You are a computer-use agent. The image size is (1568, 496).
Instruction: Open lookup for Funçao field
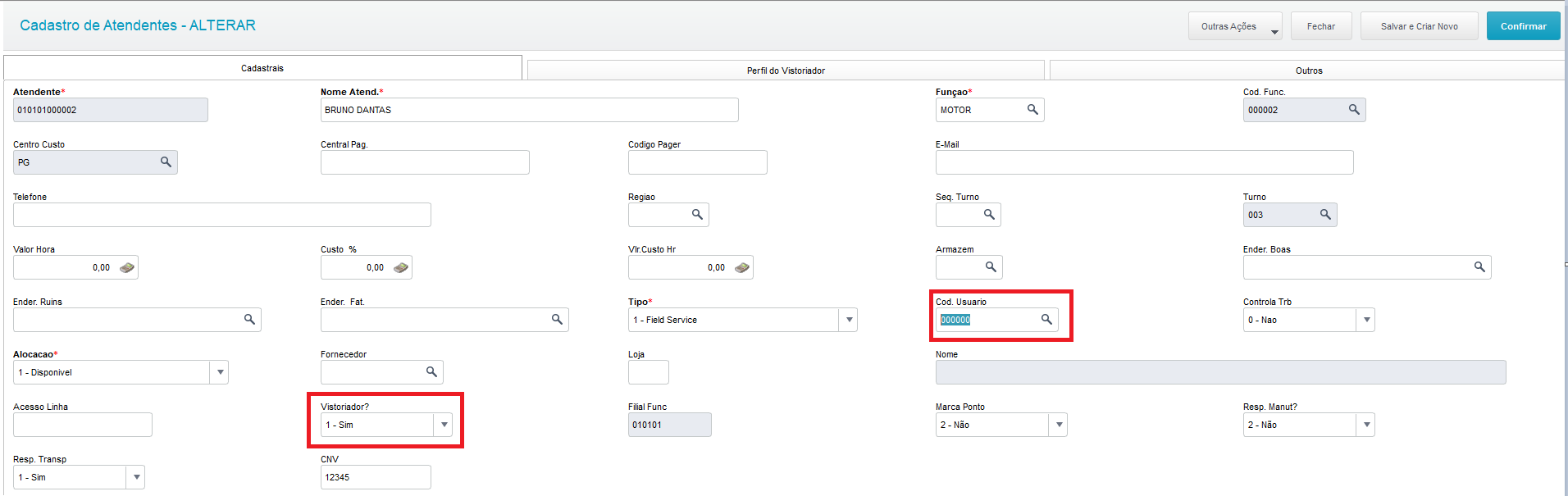click(1032, 109)
